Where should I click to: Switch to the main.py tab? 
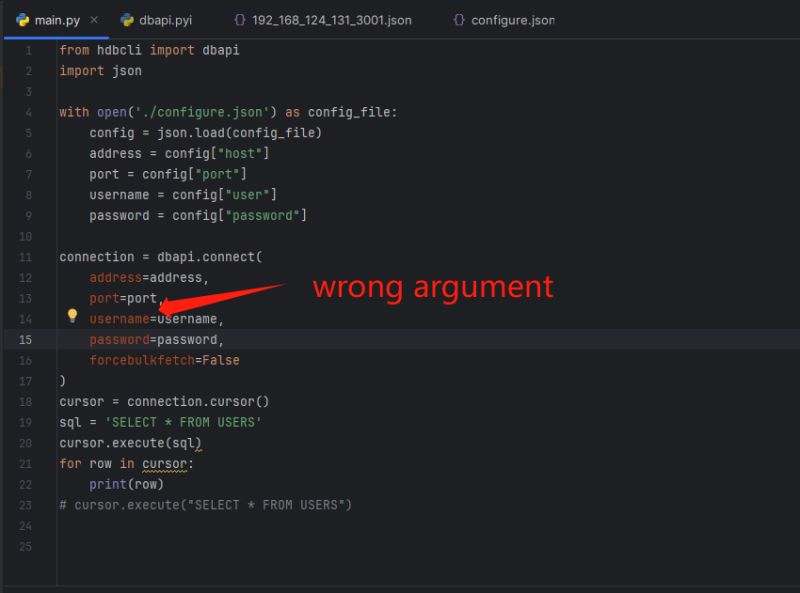click(57, 20)
